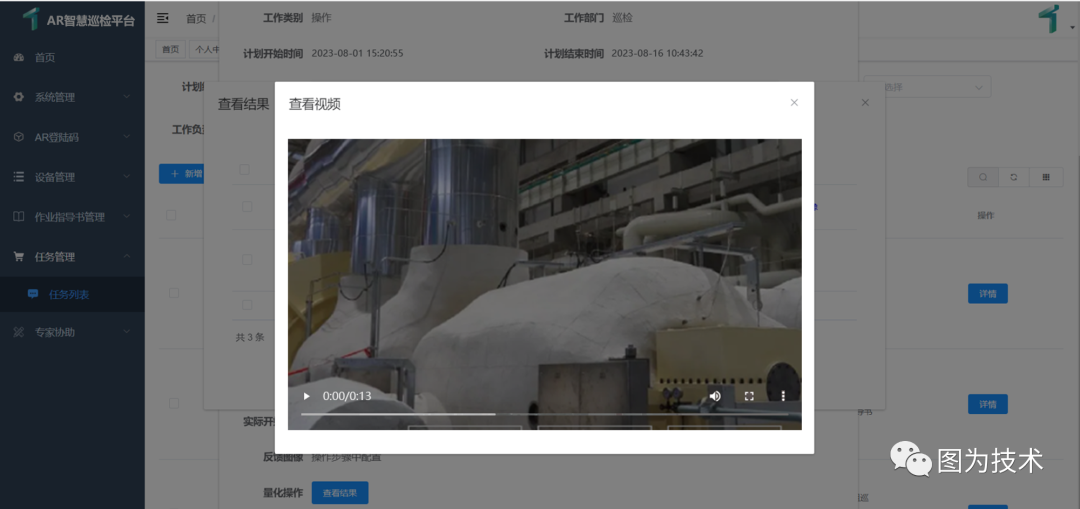Click the 系统管理 gear icon
Viewport: 1080px width, 509px height.
[19, 97]
